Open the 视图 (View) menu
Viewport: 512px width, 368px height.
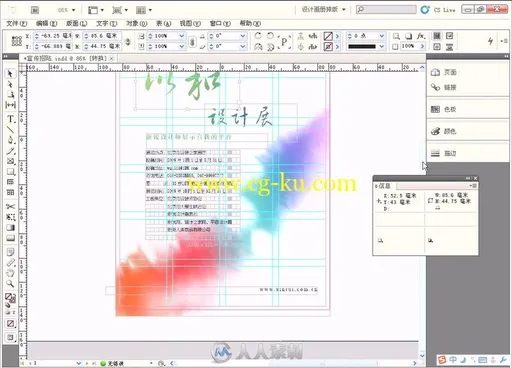coord(190,23)
